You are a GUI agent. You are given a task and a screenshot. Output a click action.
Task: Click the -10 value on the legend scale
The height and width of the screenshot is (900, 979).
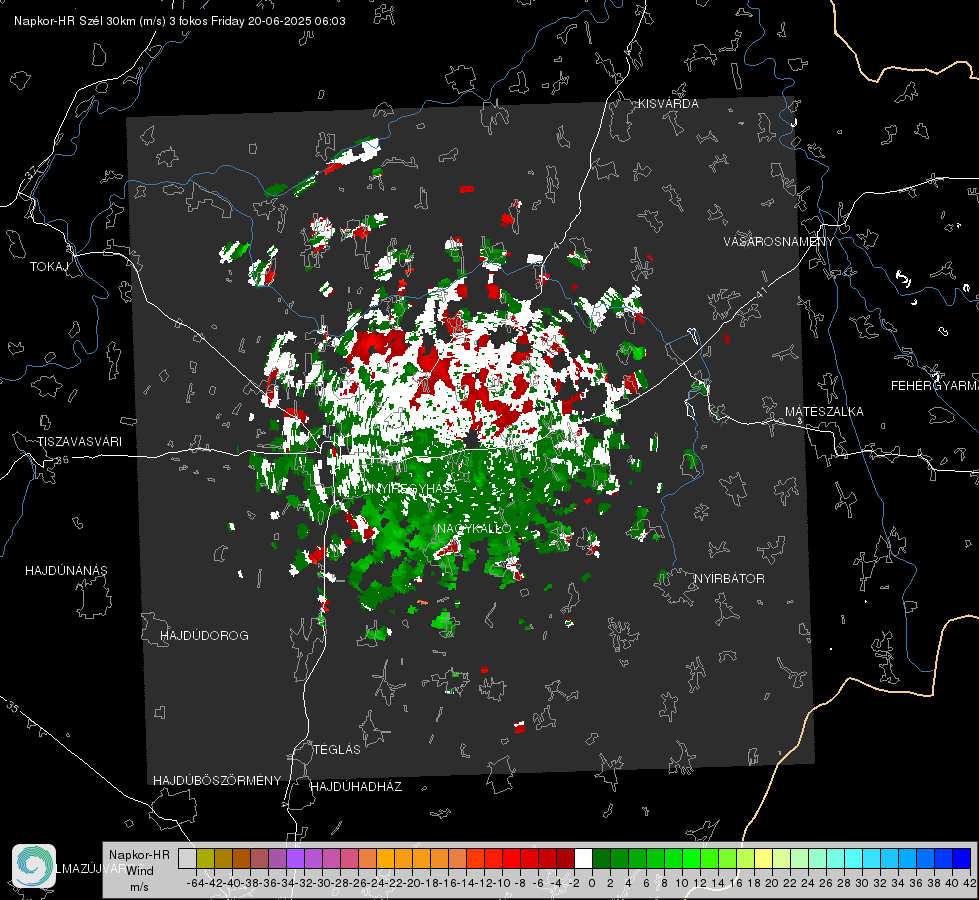501,883
